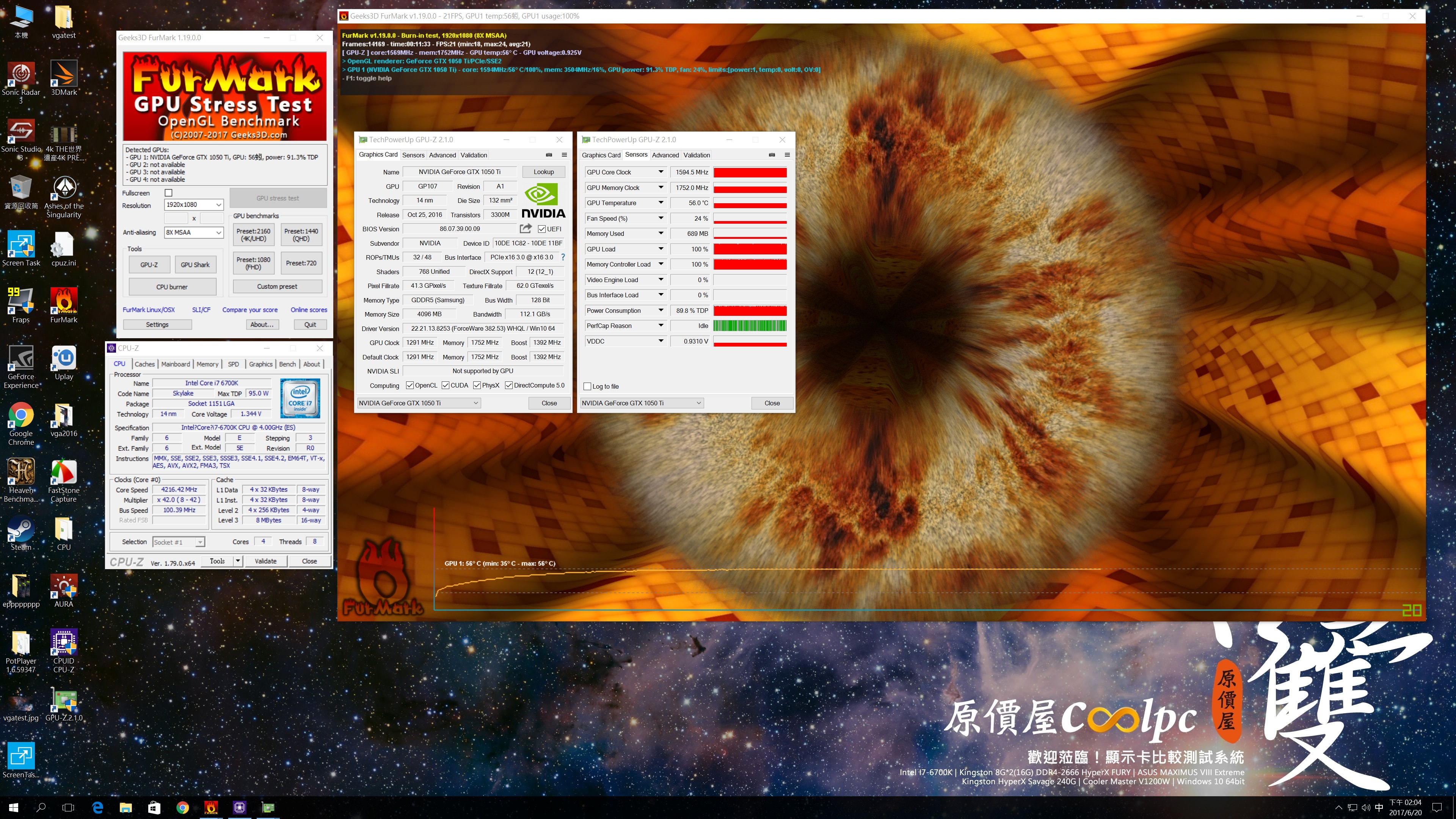Open the FurMark desktop shortcut
The width and height of the screenshot is (1456, 819).
coord(64,306)
